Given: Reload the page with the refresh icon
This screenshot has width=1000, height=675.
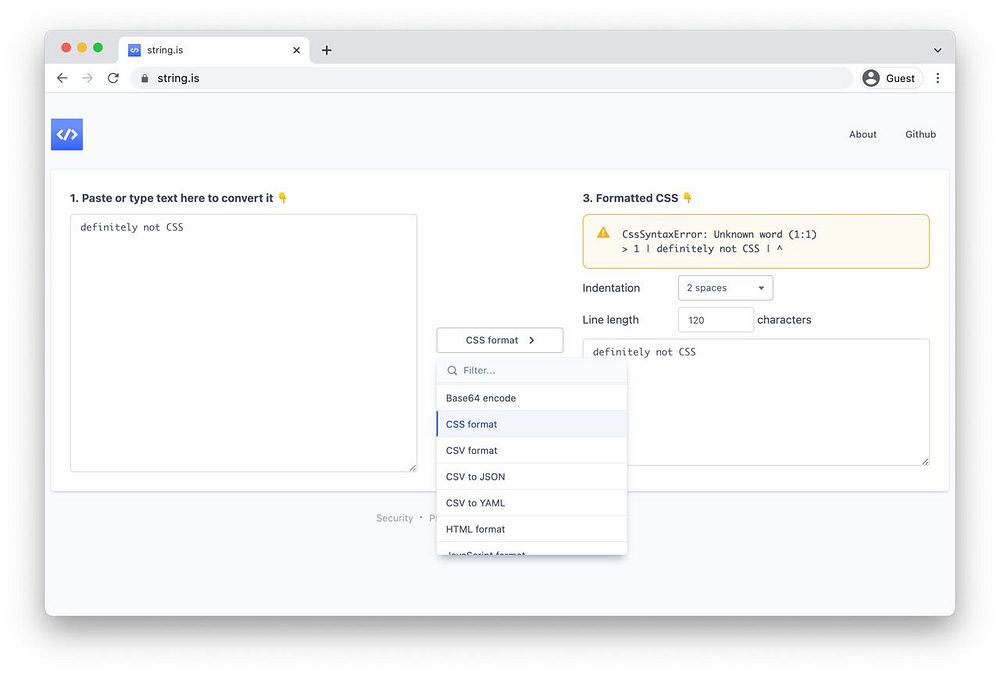Looking at the screenshot, I should [113, 78].
